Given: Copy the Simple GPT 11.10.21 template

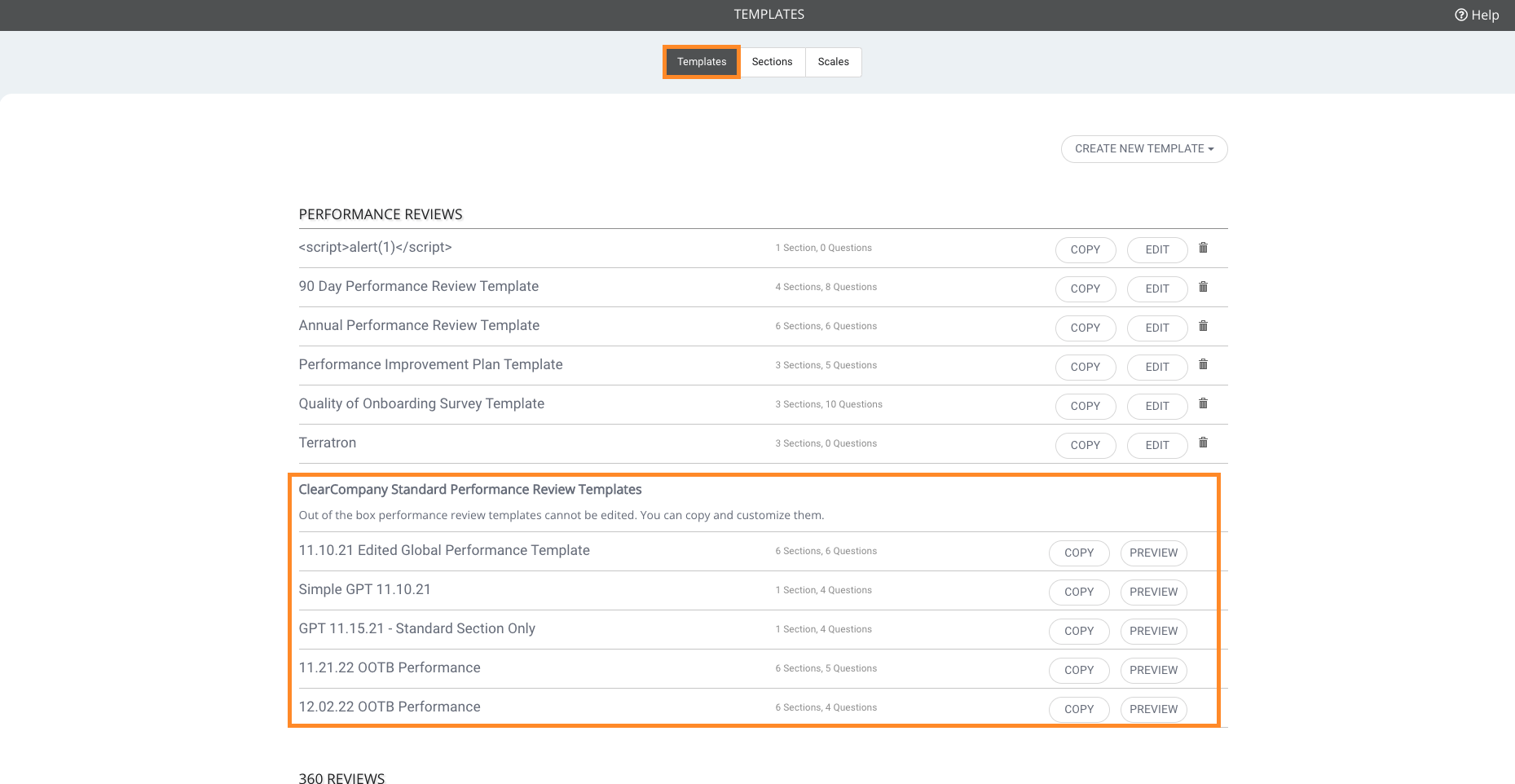Looking at the screenshot, I should 1079,592.
